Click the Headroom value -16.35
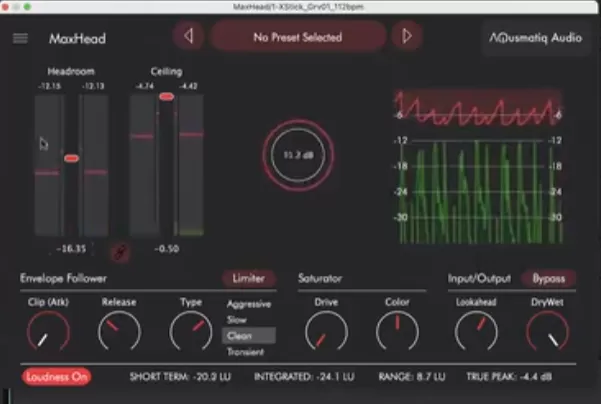Image resolution: width=601 pixels, height=404 pixels. [x=71, y=249]
